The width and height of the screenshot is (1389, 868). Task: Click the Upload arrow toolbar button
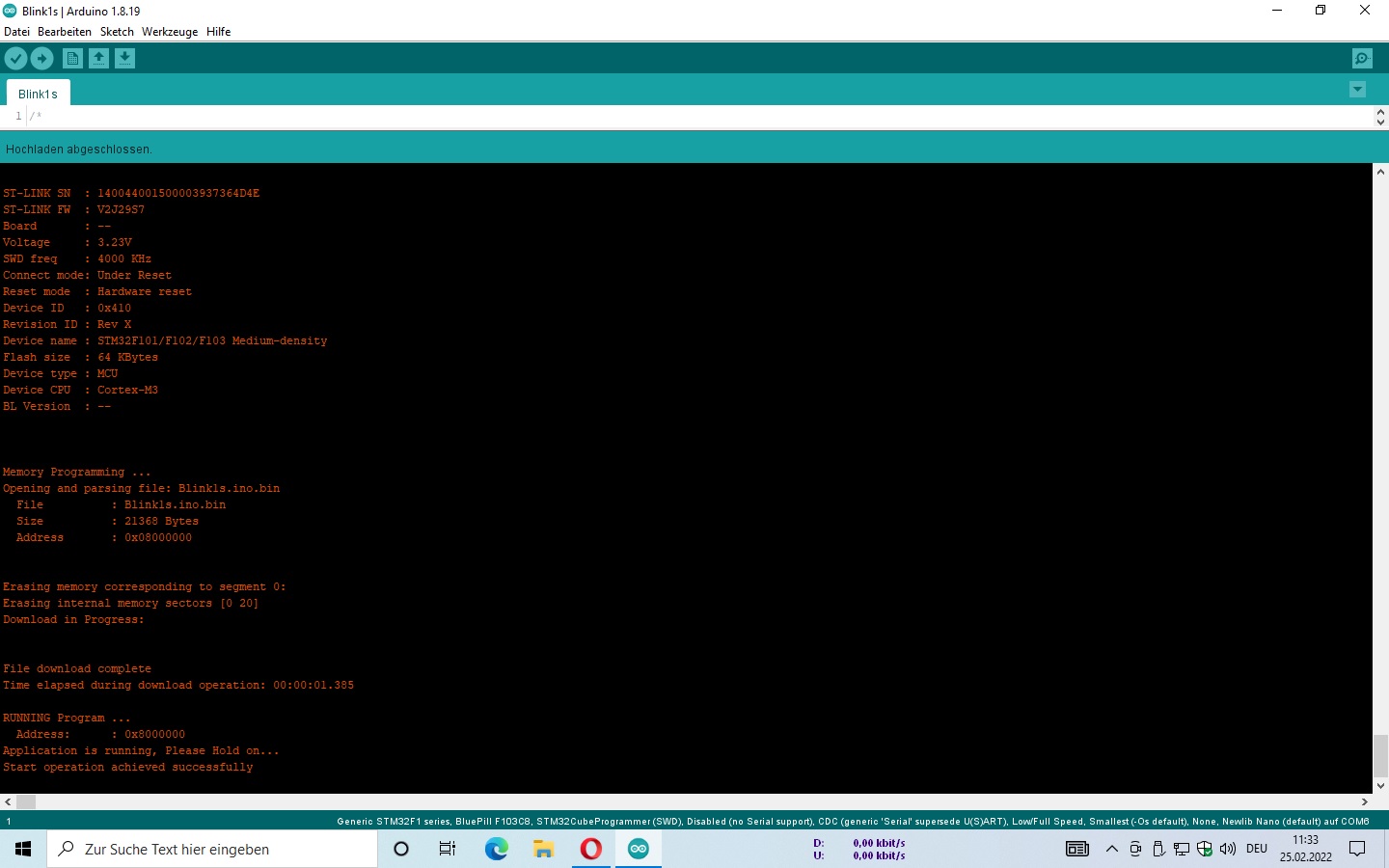(41, 59)
